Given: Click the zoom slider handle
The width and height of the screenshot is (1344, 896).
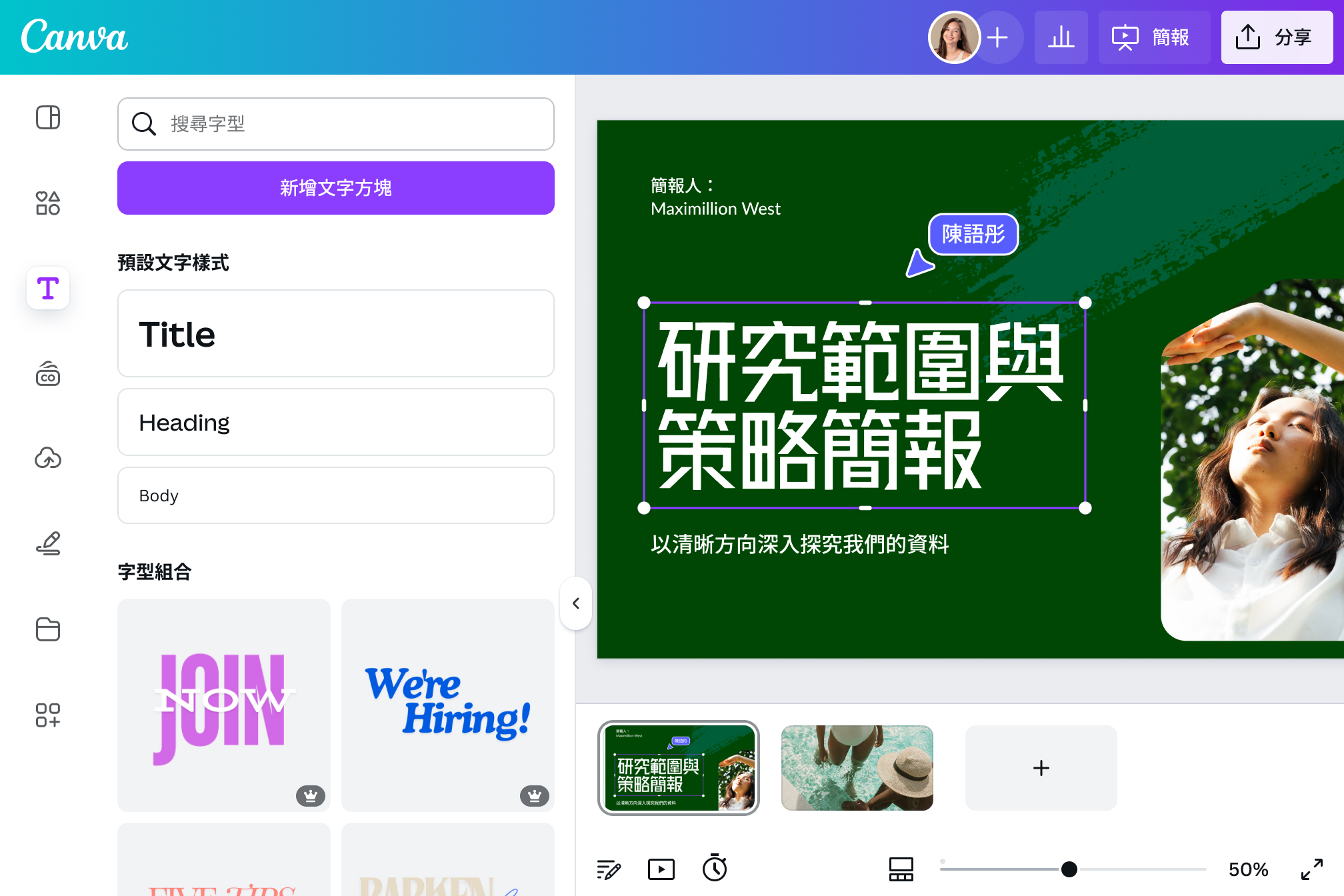Looking at the screenshot, I should (1069, 869).
